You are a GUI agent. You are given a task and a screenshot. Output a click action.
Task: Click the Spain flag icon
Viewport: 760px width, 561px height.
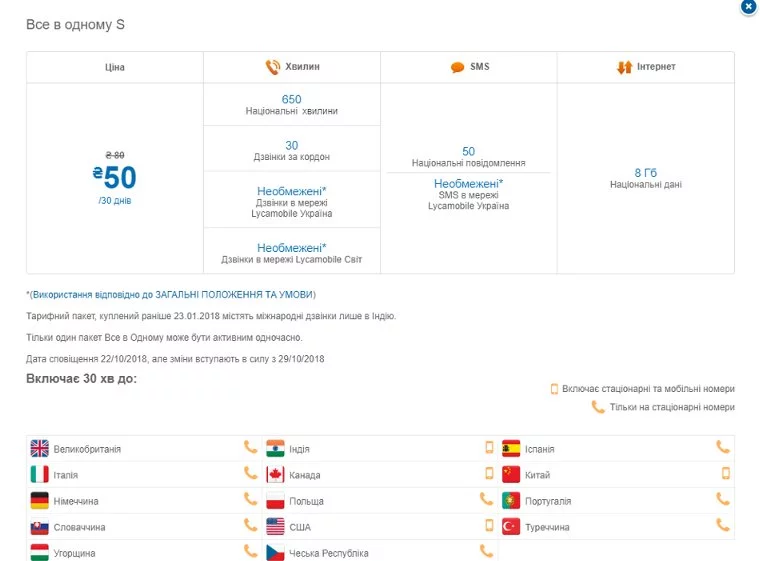pos(511,449)
